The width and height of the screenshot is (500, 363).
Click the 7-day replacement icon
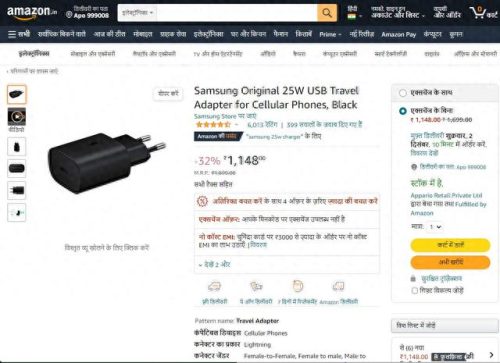tap(298, 286)
